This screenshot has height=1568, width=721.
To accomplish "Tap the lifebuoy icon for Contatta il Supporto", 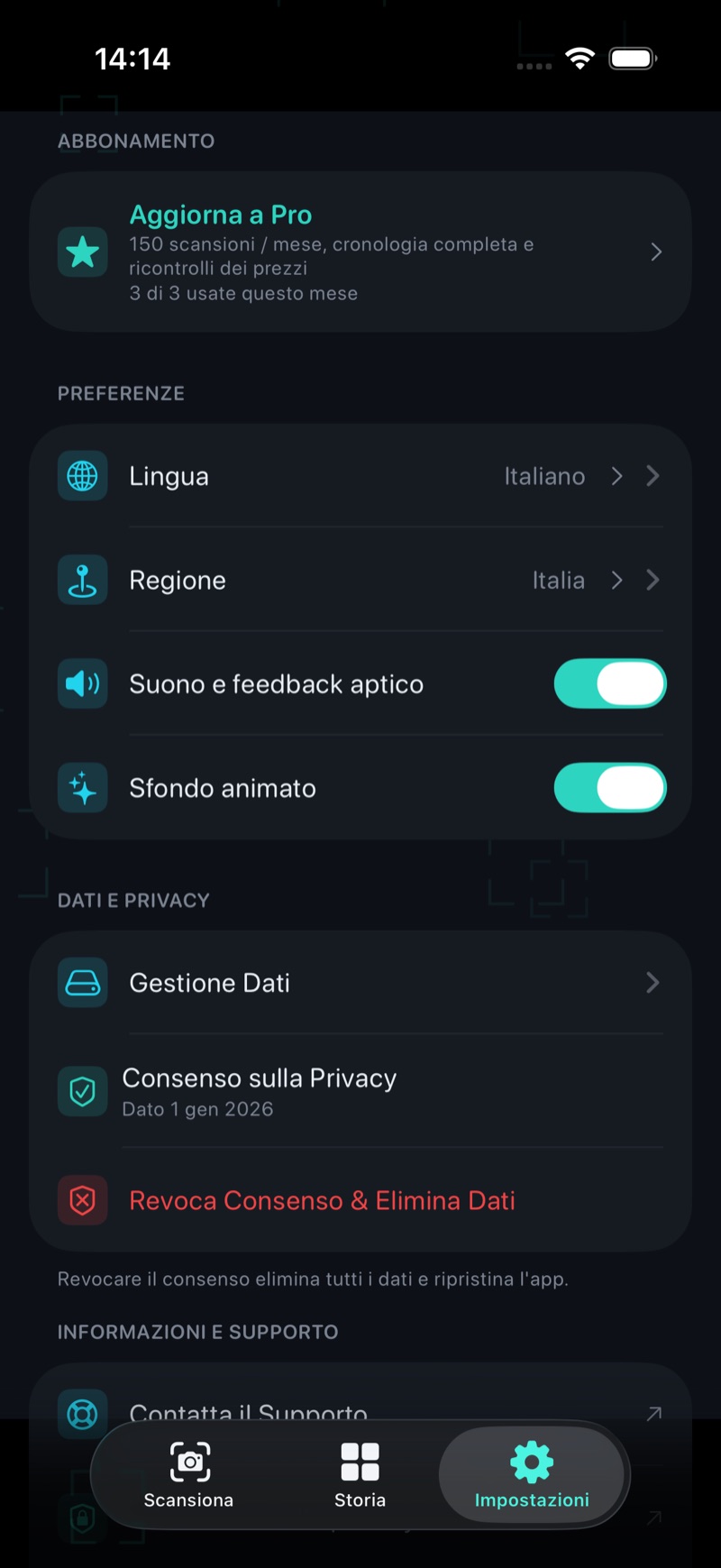I will [x=83, y=1413].
